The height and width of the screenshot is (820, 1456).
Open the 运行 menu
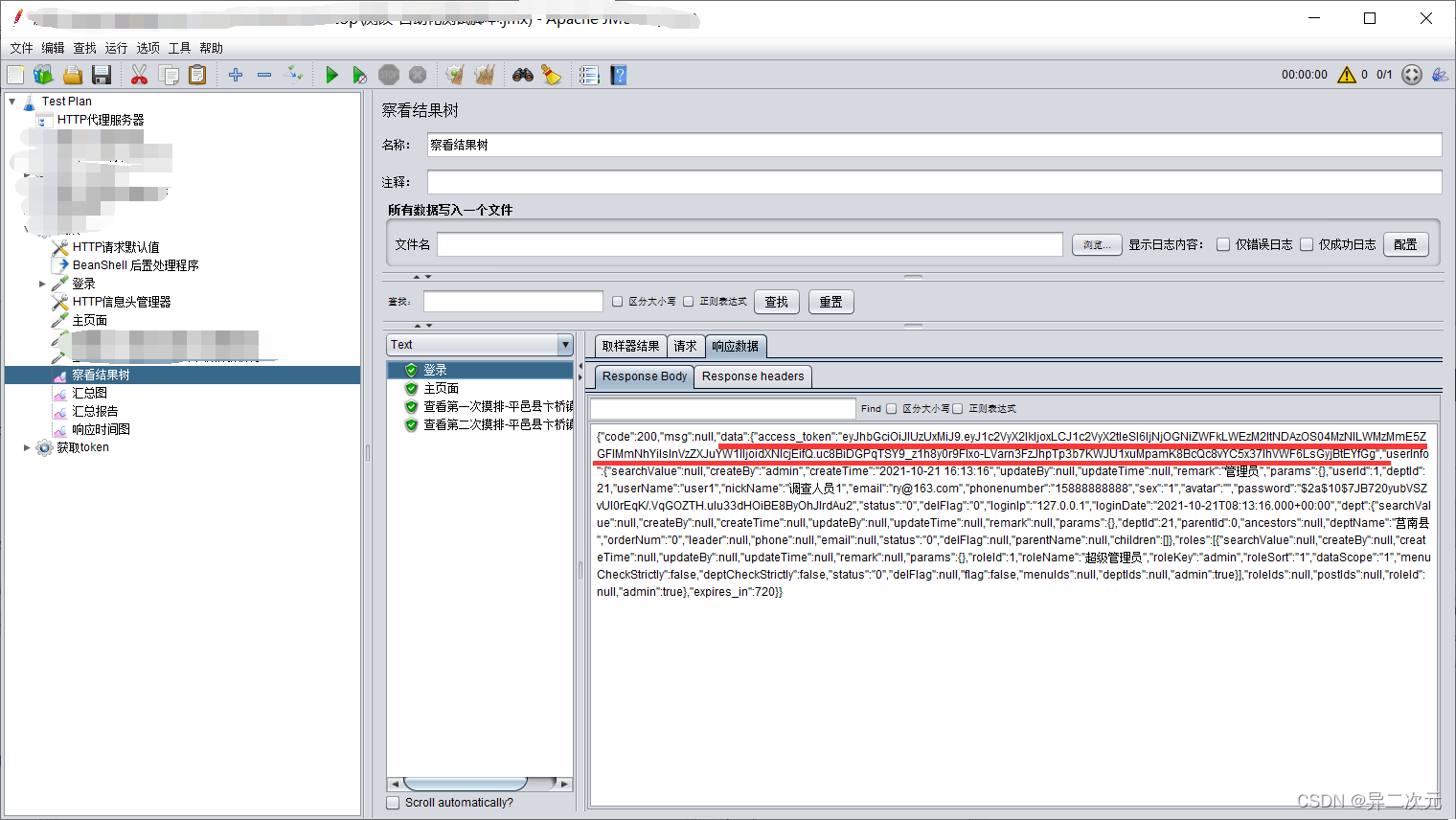(x=116, y=48)
